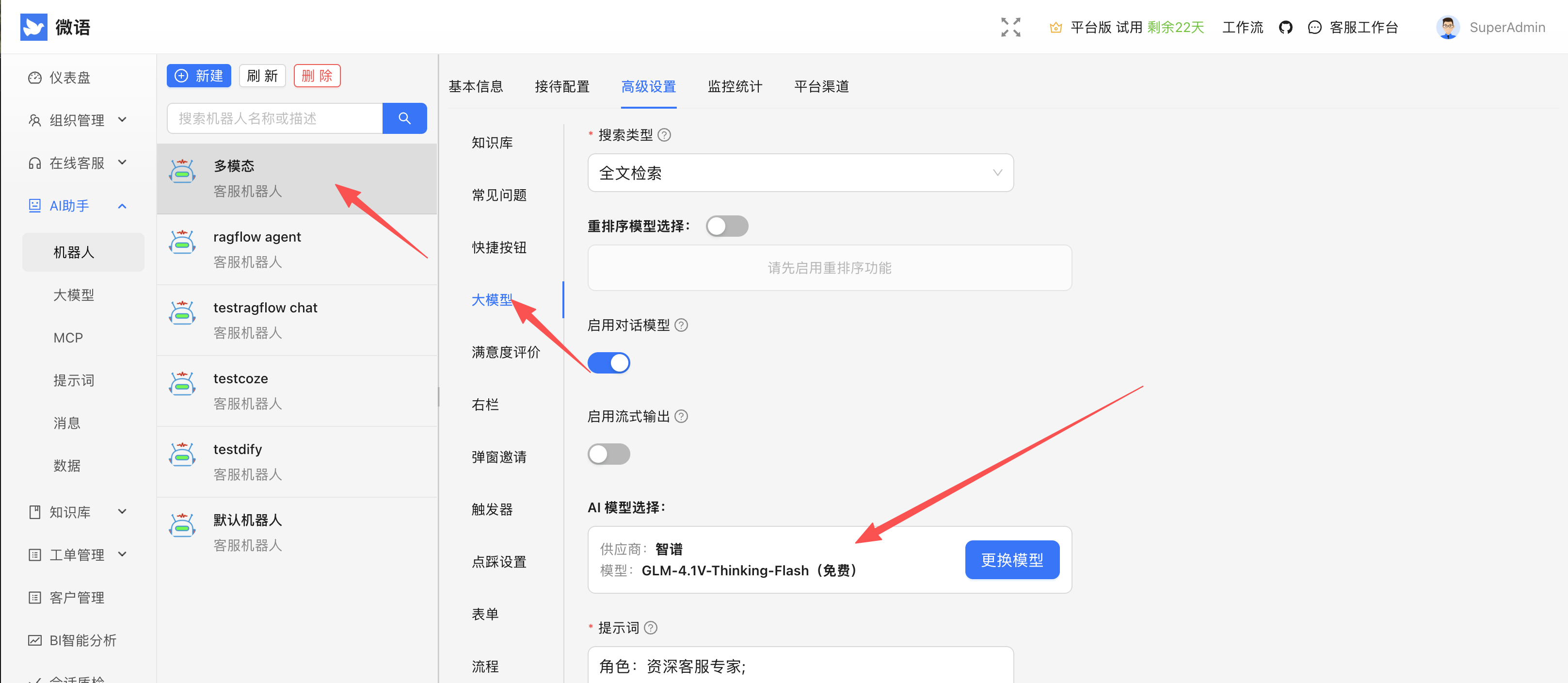Open the GitHub icon link
Viewport: 1568px width, 683px height.
pos(1285,27)
